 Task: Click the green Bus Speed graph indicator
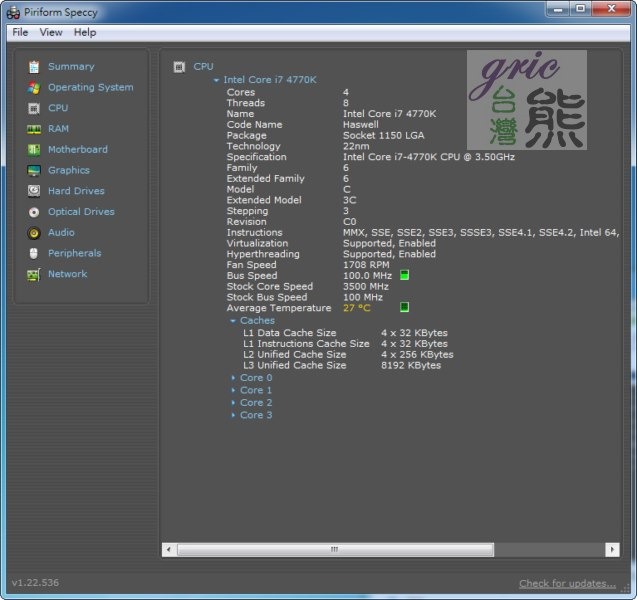point(404,275)
